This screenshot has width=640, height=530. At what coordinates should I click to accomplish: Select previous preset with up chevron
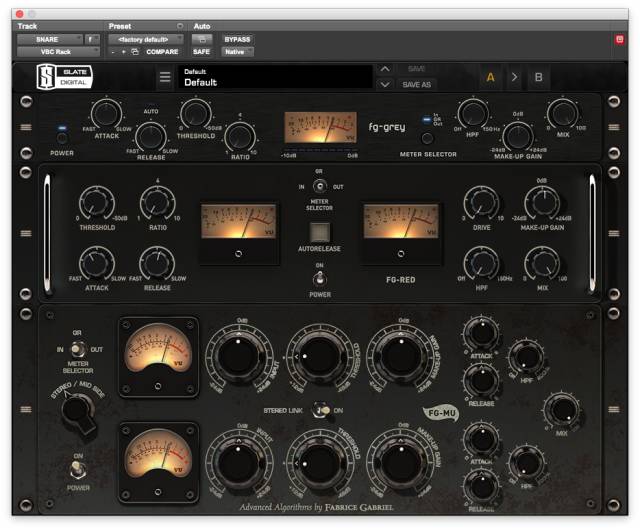tap(385, 69)
